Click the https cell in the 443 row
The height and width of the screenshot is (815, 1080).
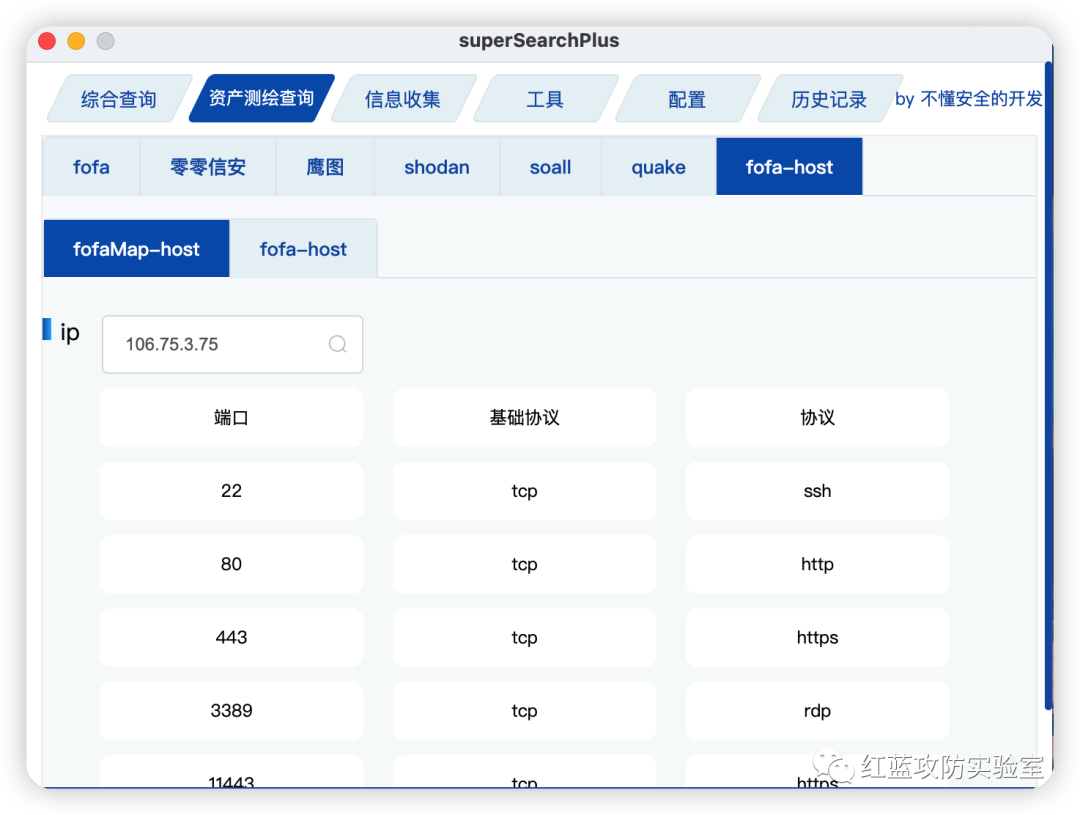[818, 637]
